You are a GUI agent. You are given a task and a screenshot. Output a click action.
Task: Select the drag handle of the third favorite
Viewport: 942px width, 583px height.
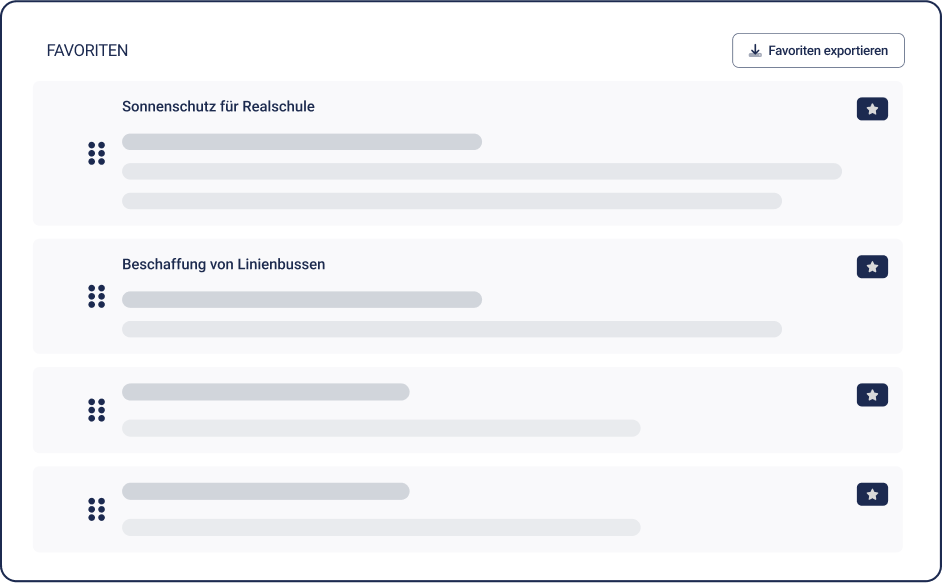[97, 410]
